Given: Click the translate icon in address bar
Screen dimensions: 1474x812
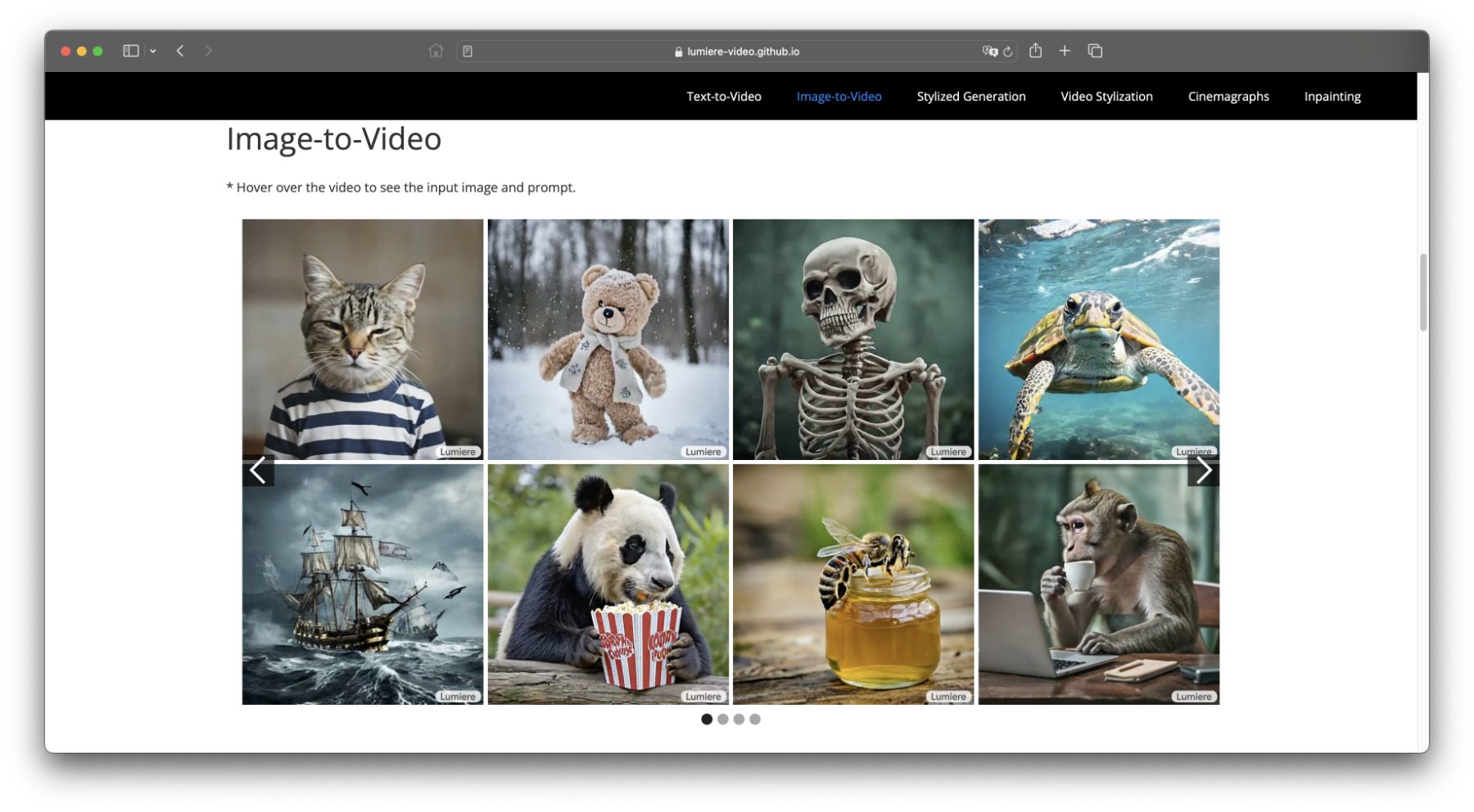Looking at the screenshot, I should (x=989, y=51).
